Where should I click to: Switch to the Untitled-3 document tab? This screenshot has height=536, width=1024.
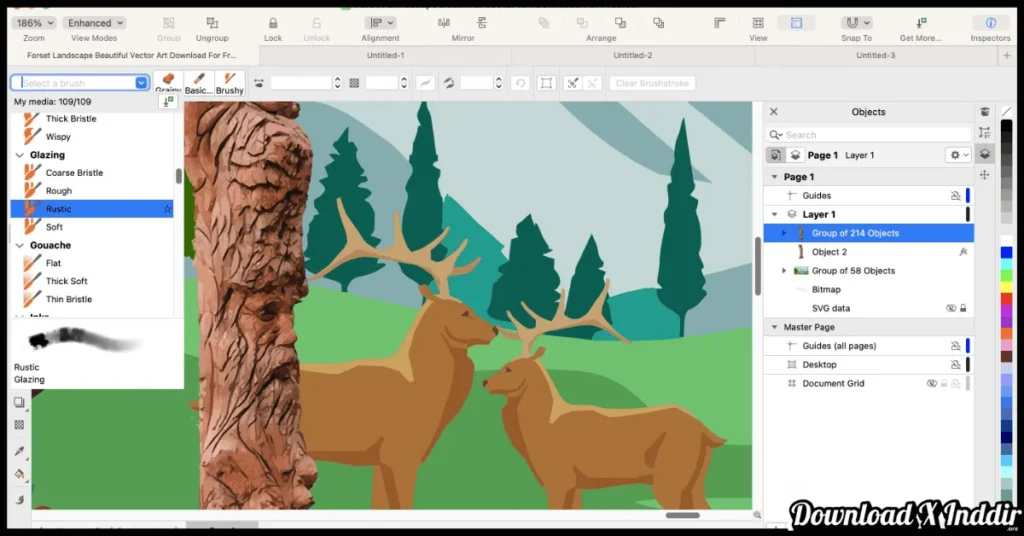click(876, 55)
